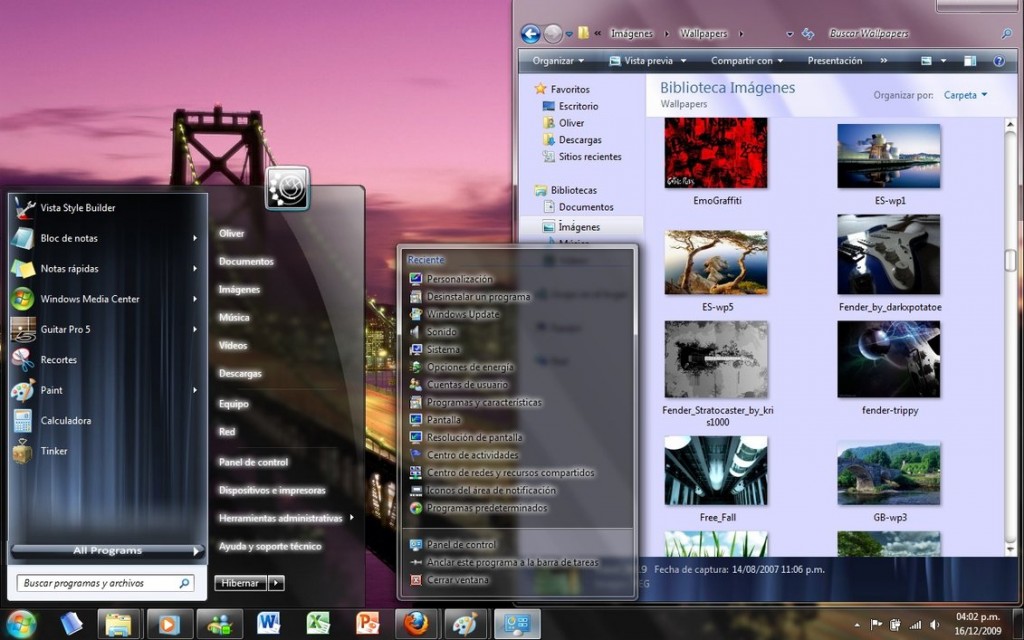Click the Hibernar button
The height and width of the screenshot is (640, 1024).
[240, 583]
